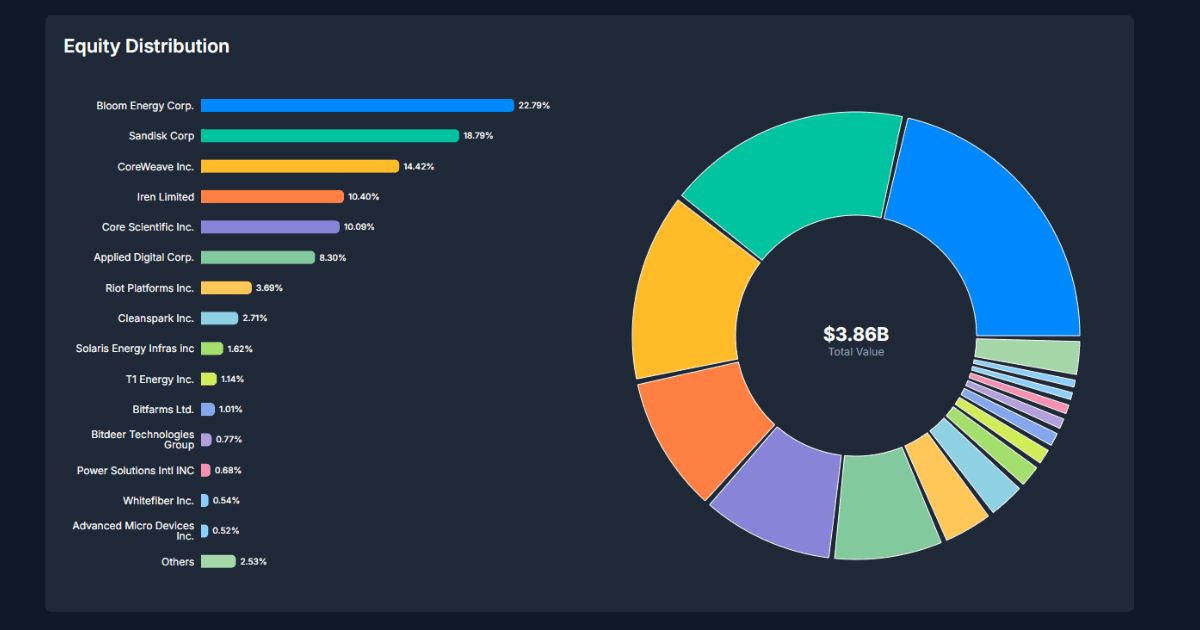Screen dimensions: 1200x630
Task: Click the 'Bloom Energy Corp.' label
Action: coord(145,105)
